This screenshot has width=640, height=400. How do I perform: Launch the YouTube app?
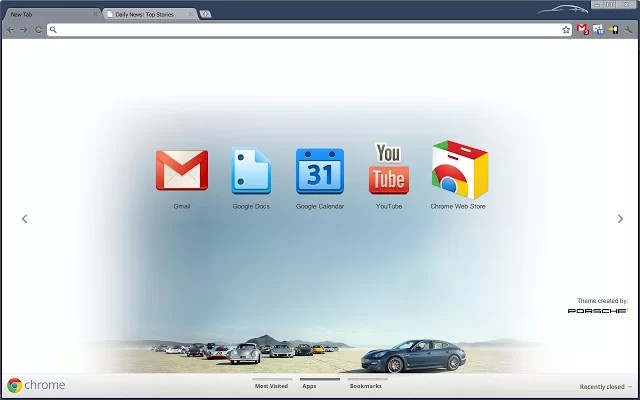pos(388,169)
